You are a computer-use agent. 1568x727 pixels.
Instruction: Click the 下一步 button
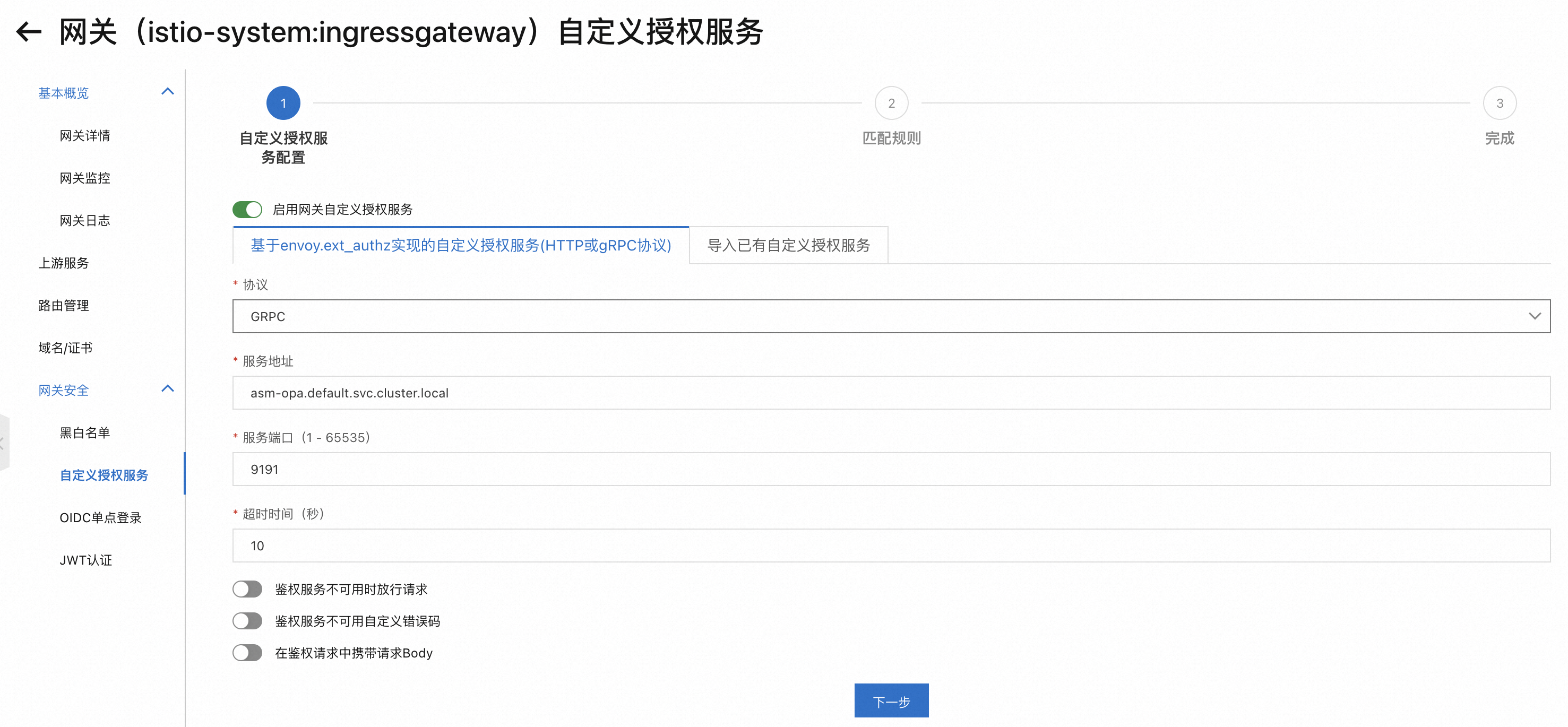click(891, 701)
